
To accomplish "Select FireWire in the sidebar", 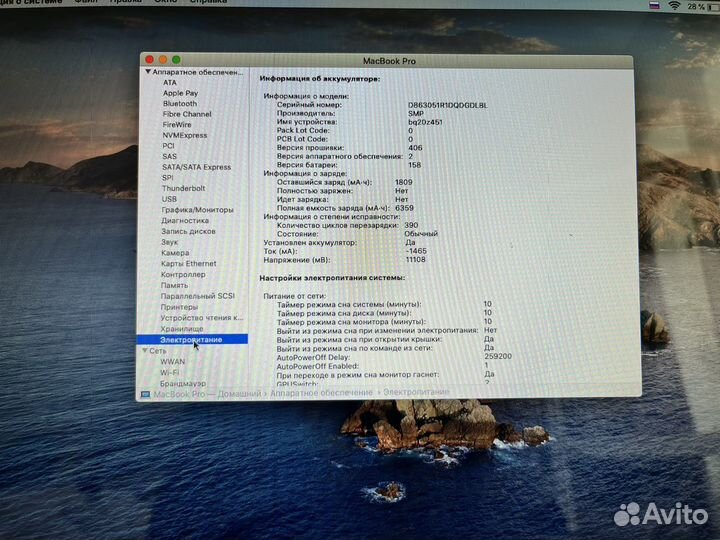I will (177, 125).
